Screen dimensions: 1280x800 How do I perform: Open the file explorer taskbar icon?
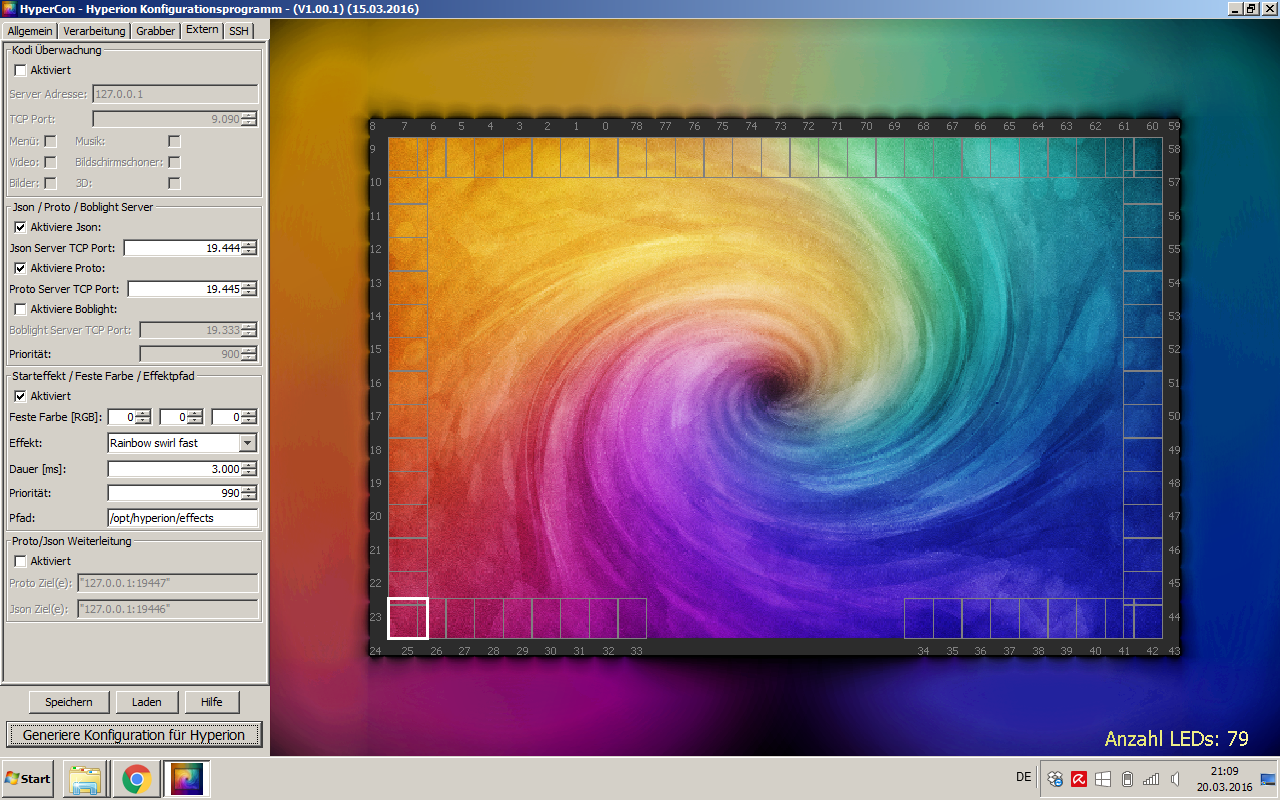85,779
